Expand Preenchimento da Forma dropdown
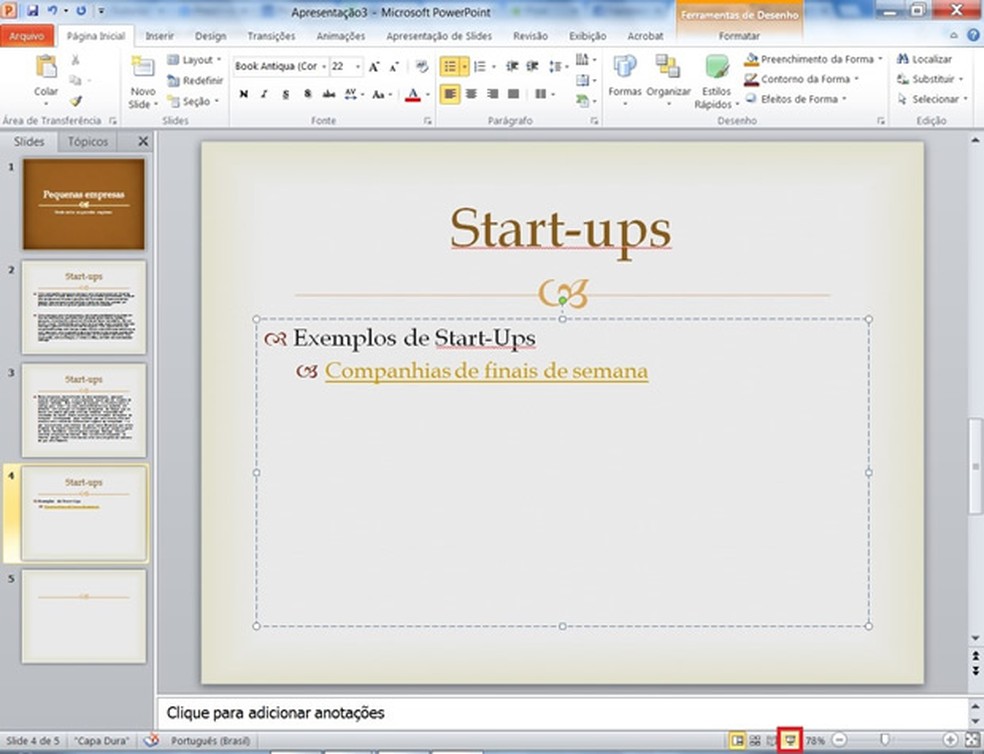 879,60
